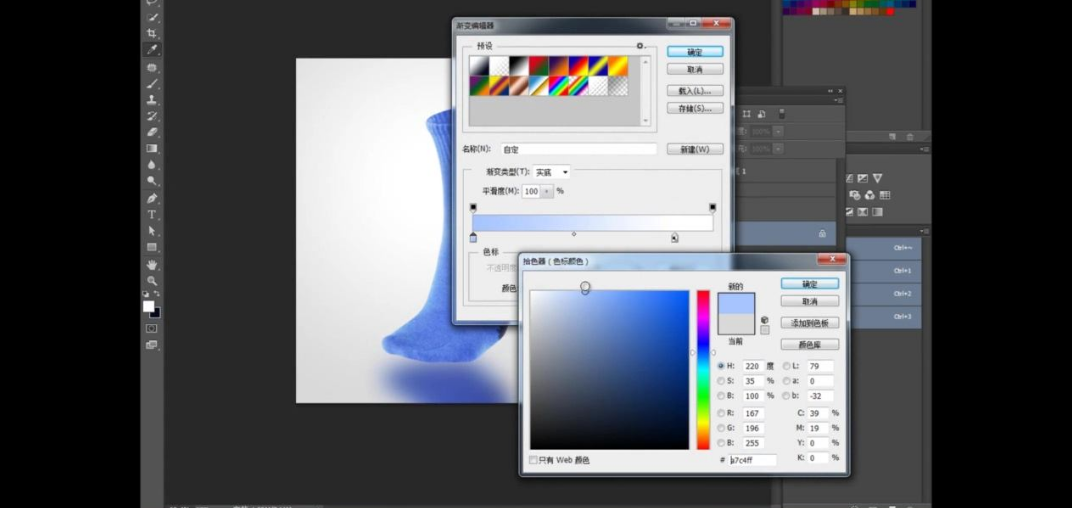Select the S saturation radio button
The width and height of the screenshot is (1072, 508).
pyautogui.click(x=722, y=381)
